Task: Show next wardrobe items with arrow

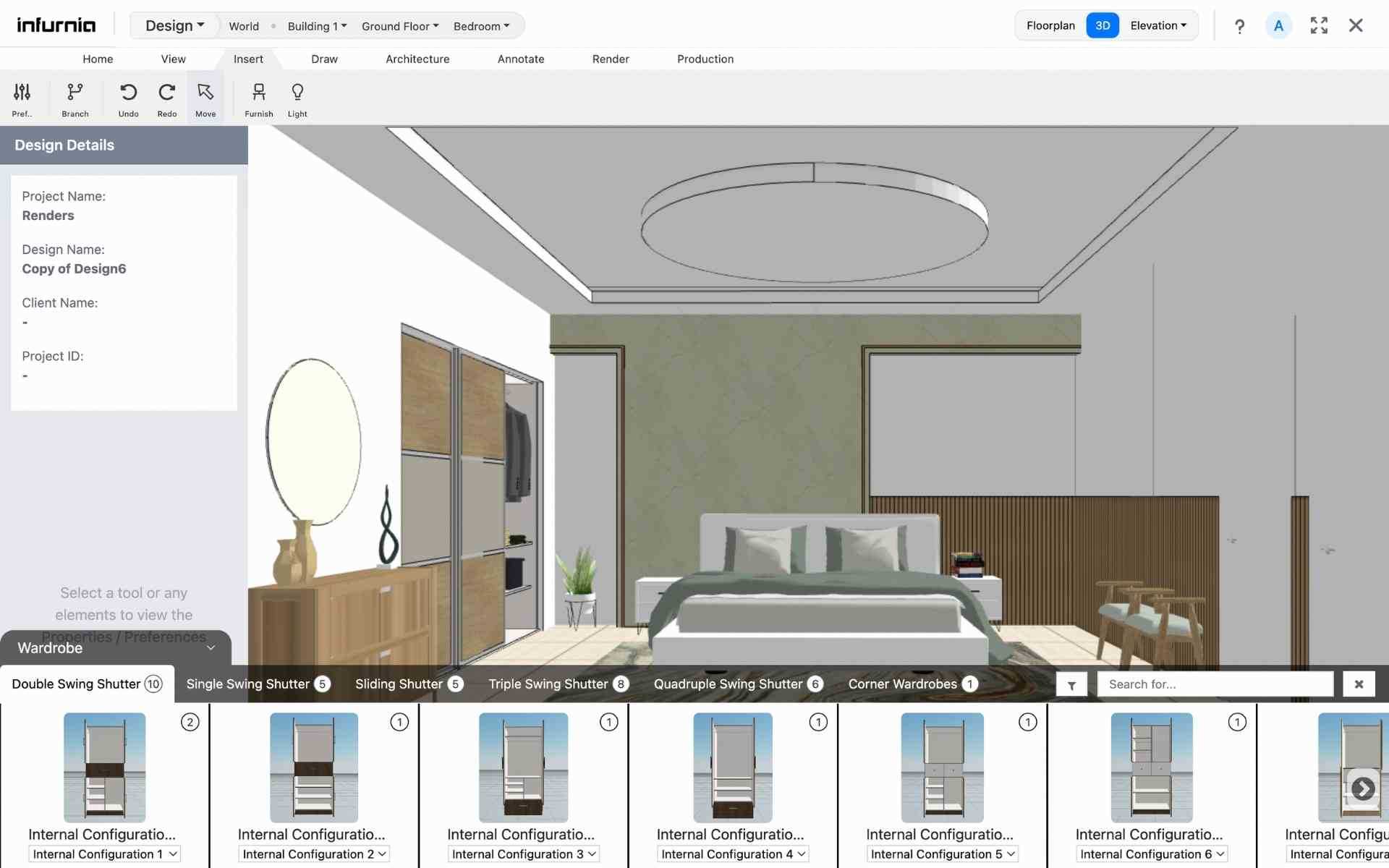Action: coord(1363,788)
